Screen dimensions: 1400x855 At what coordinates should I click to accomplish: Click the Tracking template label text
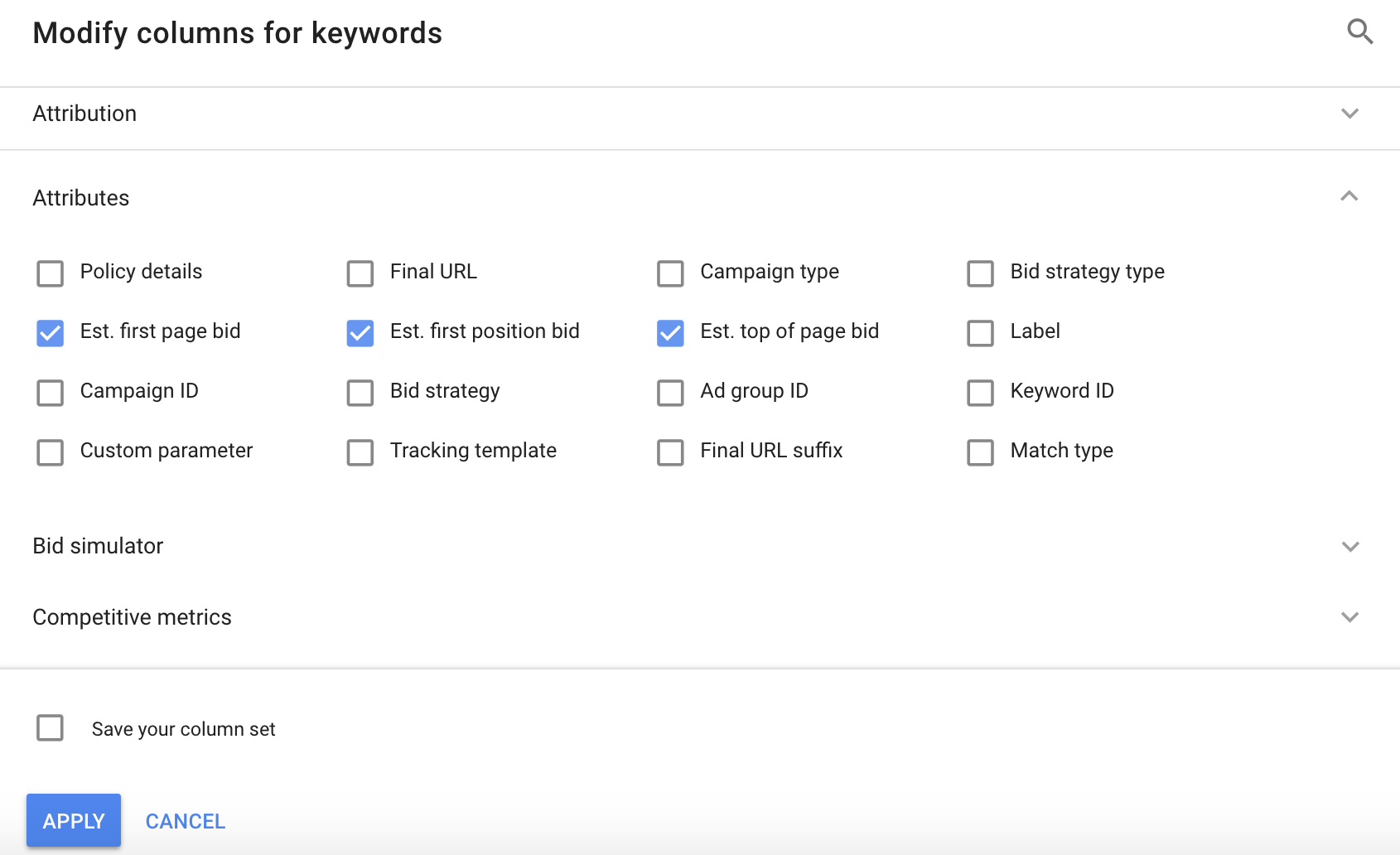[473, 451]
